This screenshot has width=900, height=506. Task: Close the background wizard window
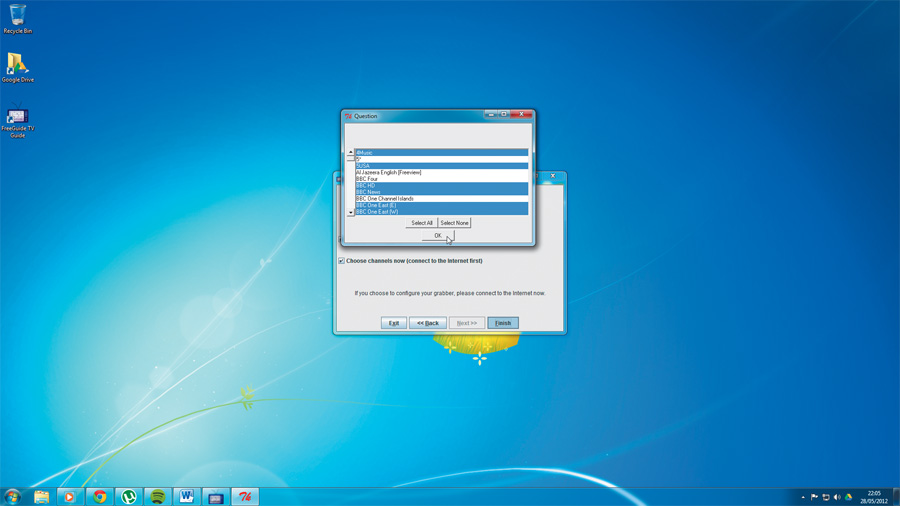(553, 176)
